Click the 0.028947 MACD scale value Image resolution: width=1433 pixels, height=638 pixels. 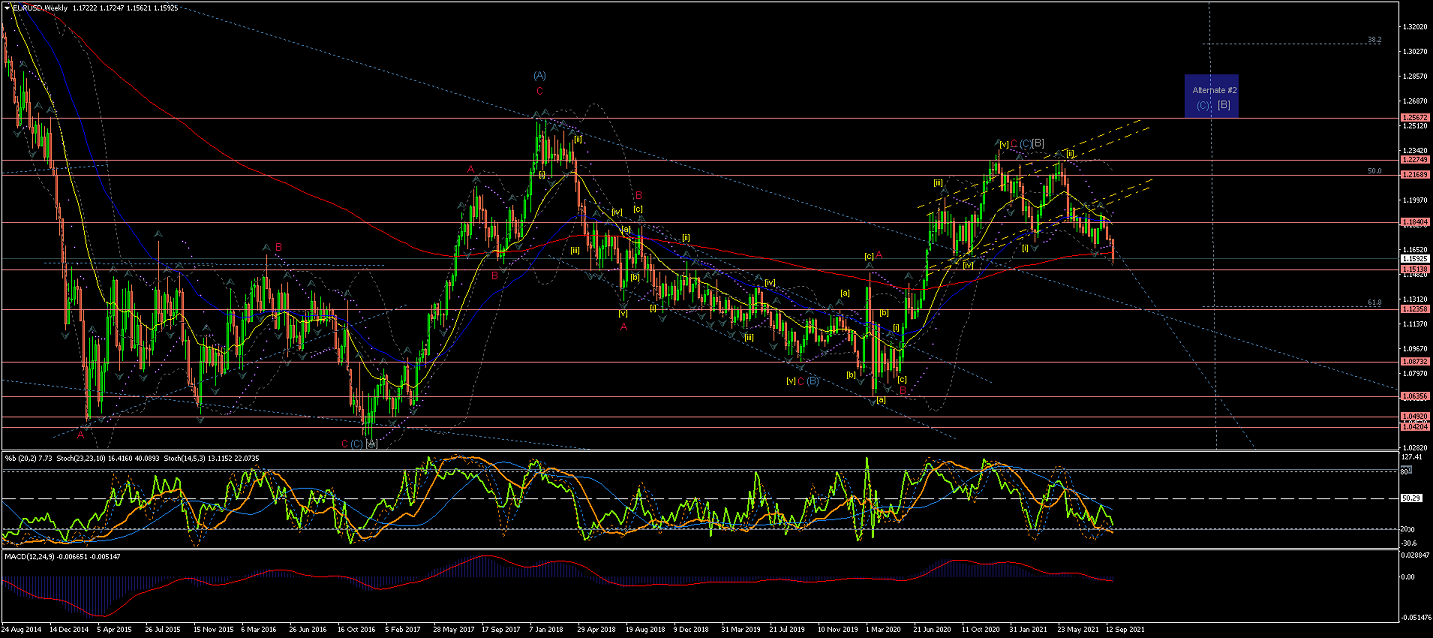click(x=1415, y=554)
